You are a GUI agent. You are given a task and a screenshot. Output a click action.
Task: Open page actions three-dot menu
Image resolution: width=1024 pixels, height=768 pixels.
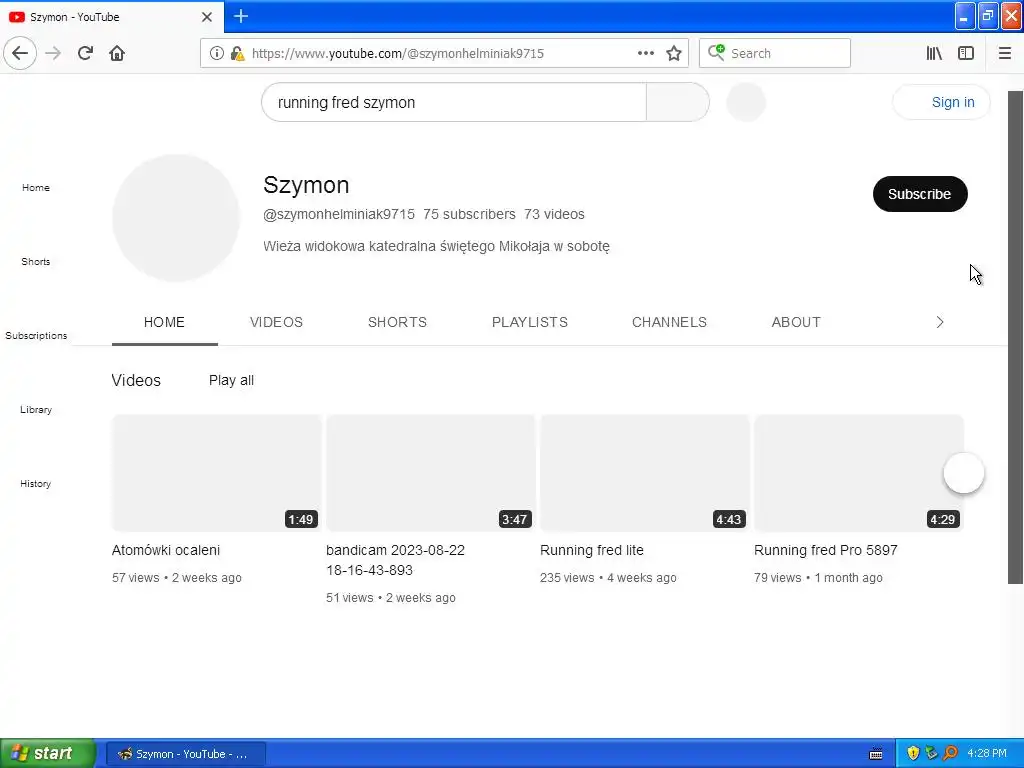pos(645,54)
